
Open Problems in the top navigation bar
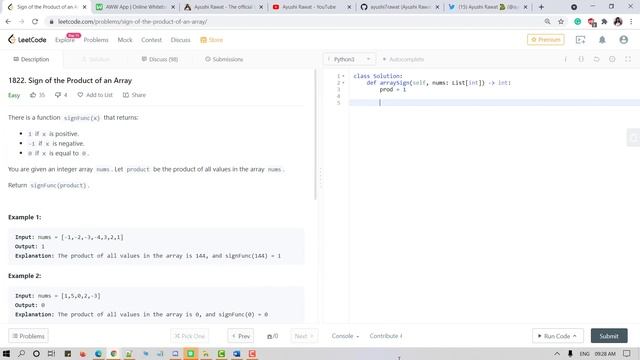pyautogui.click(x=96, y=40)
